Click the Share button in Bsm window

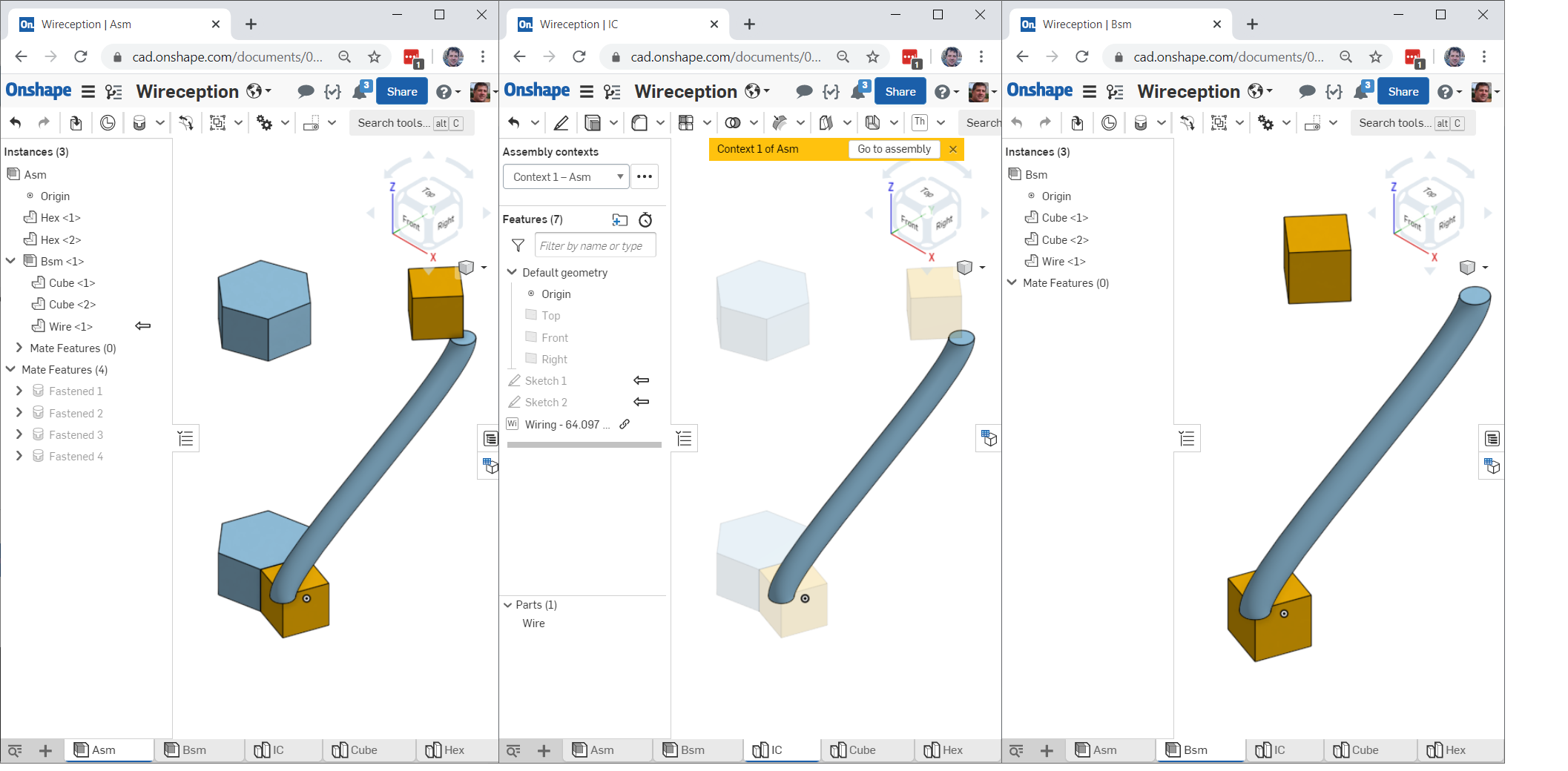tap(1403, 91)
